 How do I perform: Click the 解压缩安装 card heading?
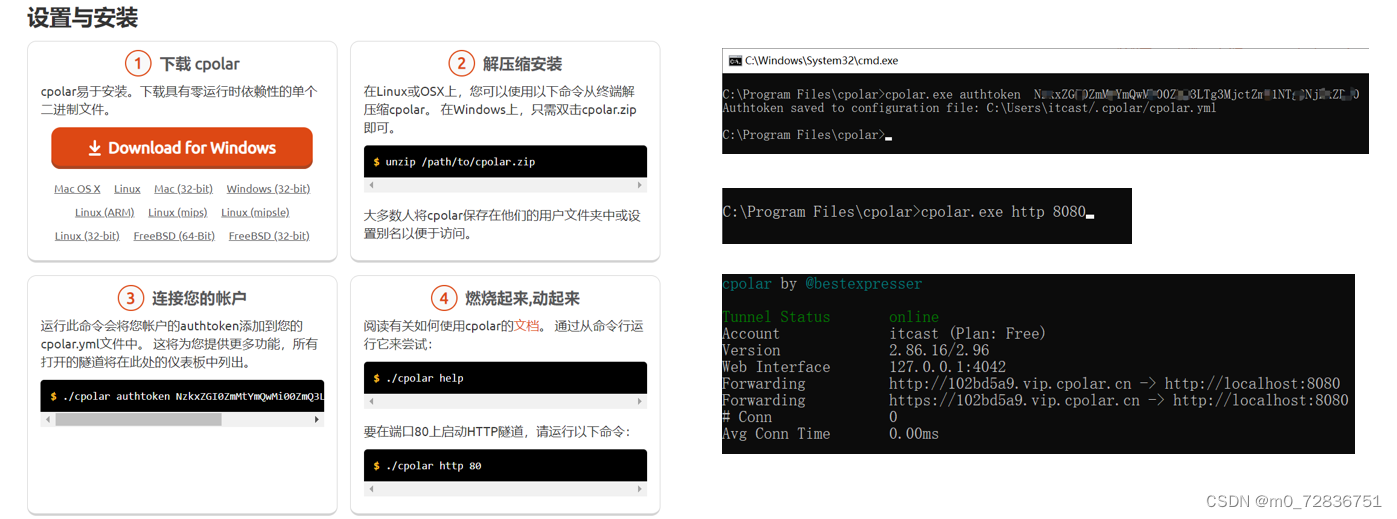(x=523, y=64)
